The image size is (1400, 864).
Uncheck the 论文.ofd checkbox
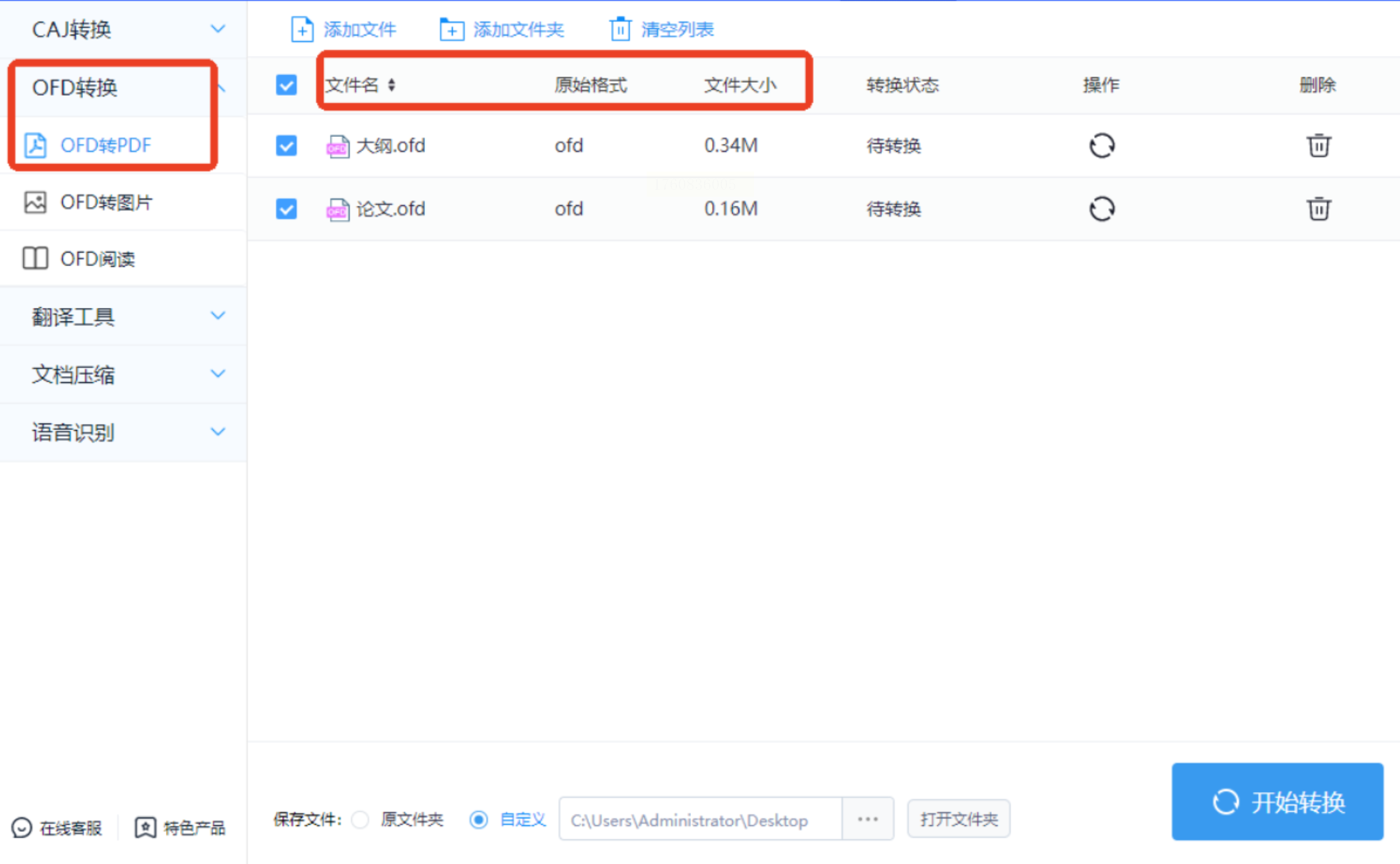point(286,209)
